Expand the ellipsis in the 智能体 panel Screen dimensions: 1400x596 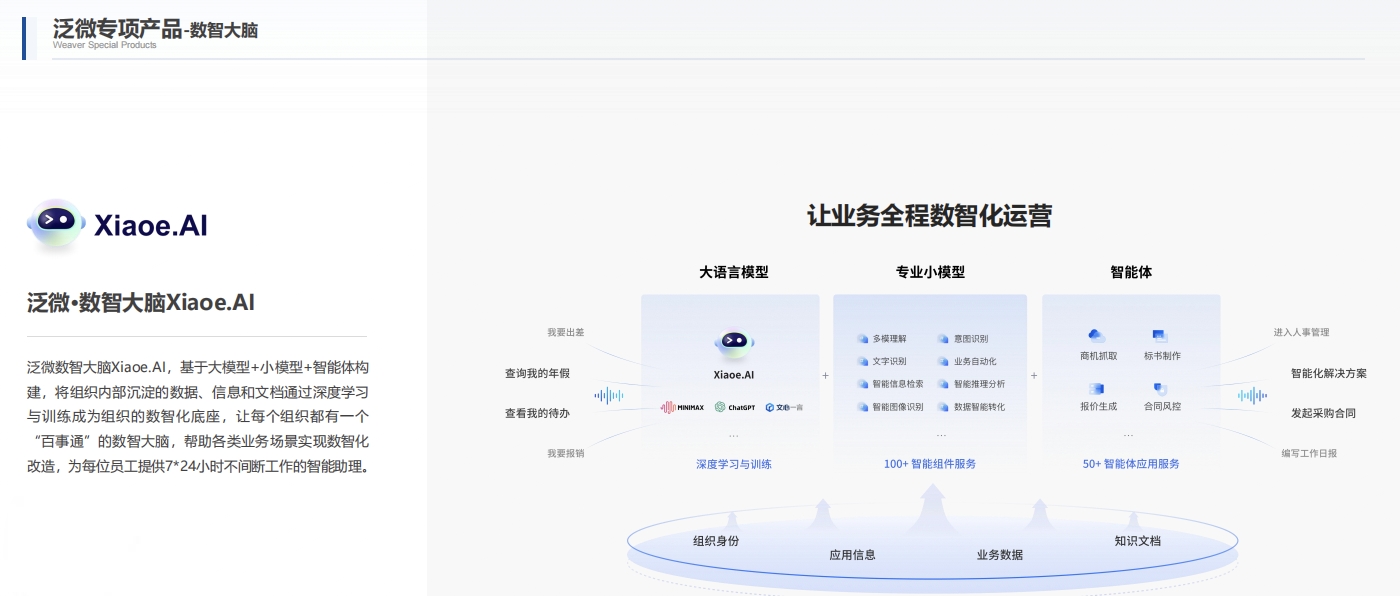click(x=1128, y=436)
